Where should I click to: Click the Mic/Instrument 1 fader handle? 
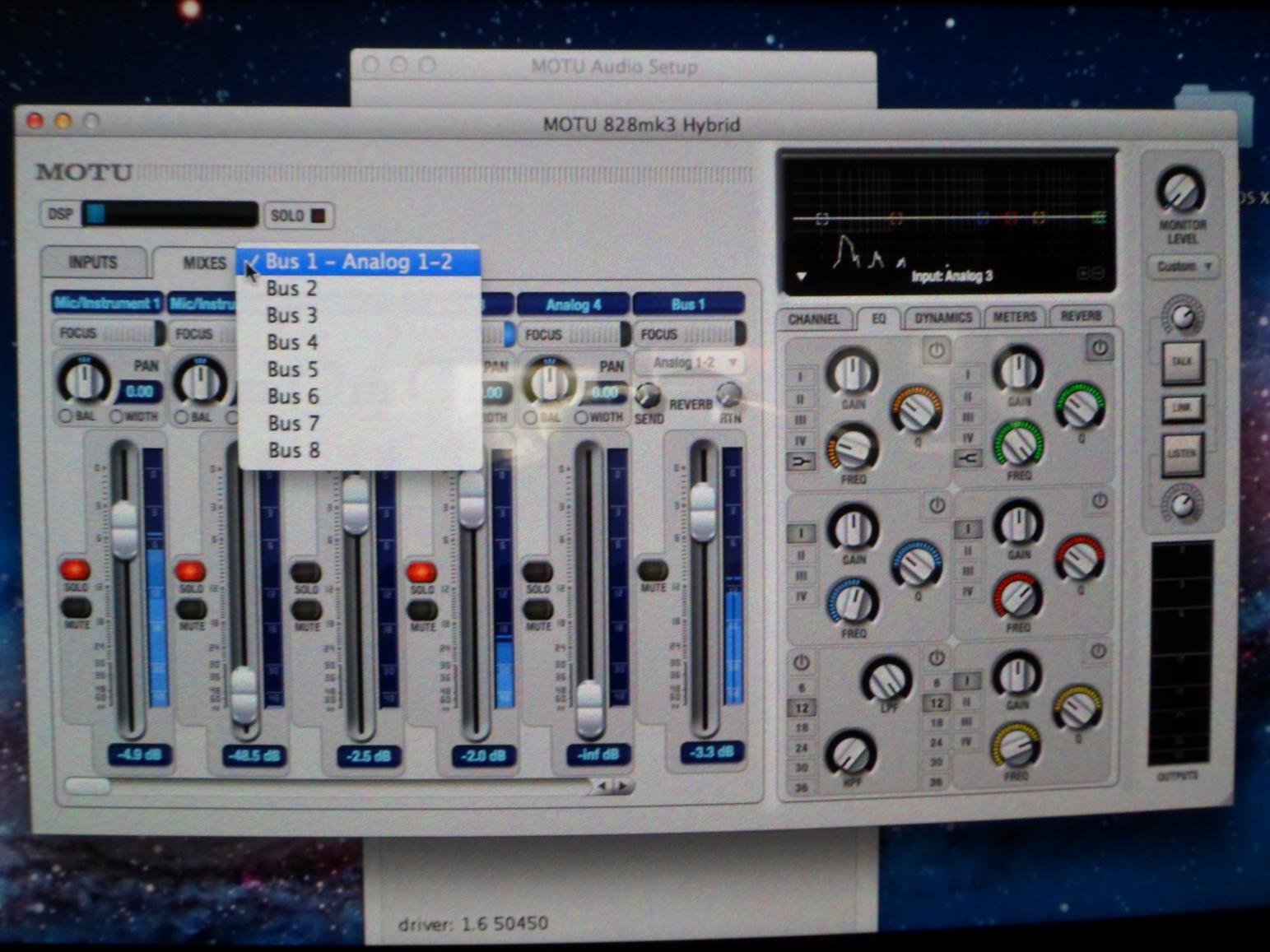point(125,529)
